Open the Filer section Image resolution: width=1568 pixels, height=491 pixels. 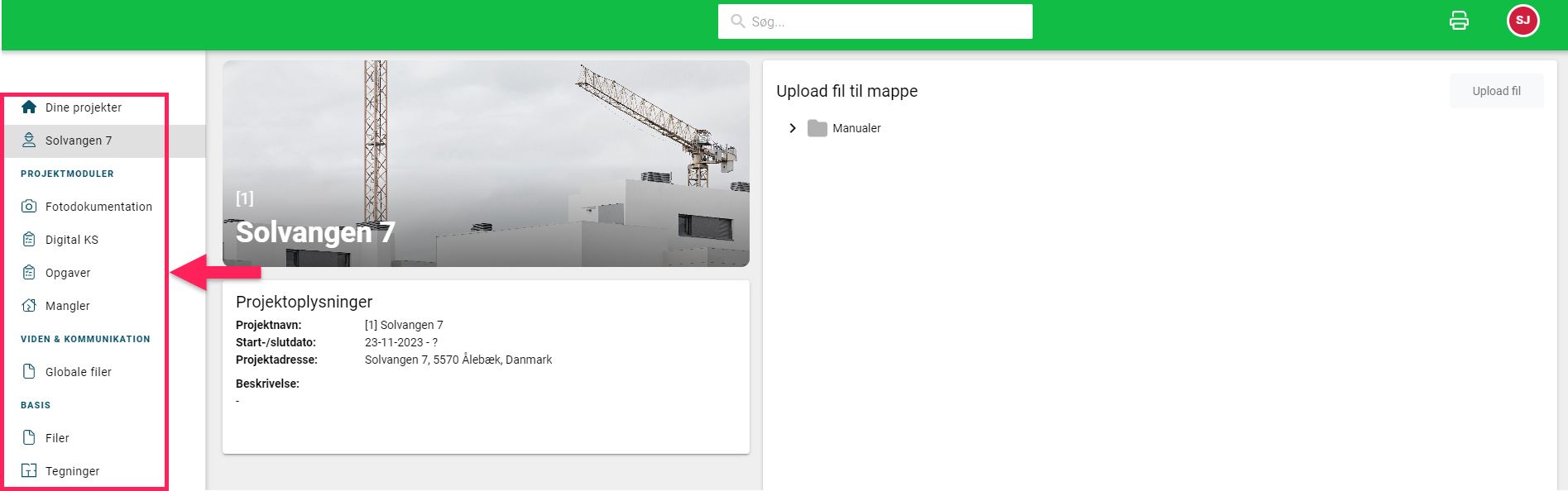tap(57, 438)
